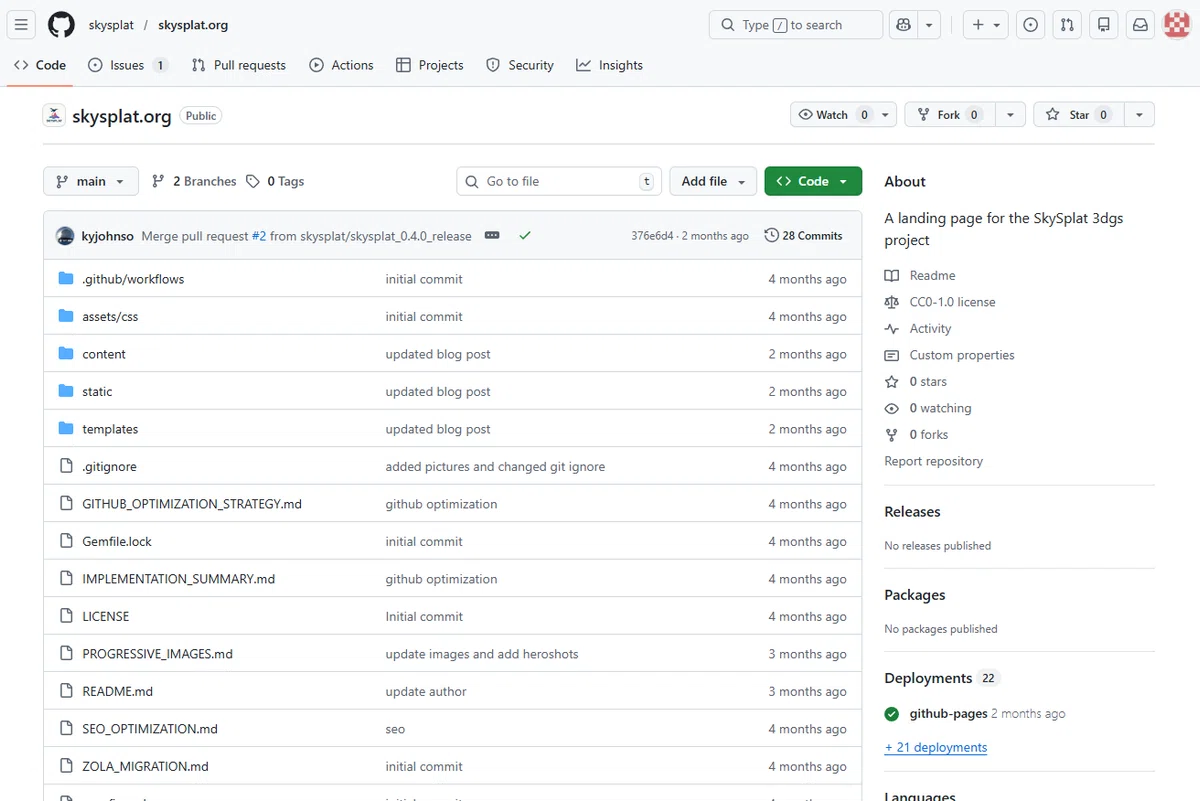Viewport: 1200px width, 801px height.
Task: Click the green github-pages deployment check icon
Action: tap(892, 714)
